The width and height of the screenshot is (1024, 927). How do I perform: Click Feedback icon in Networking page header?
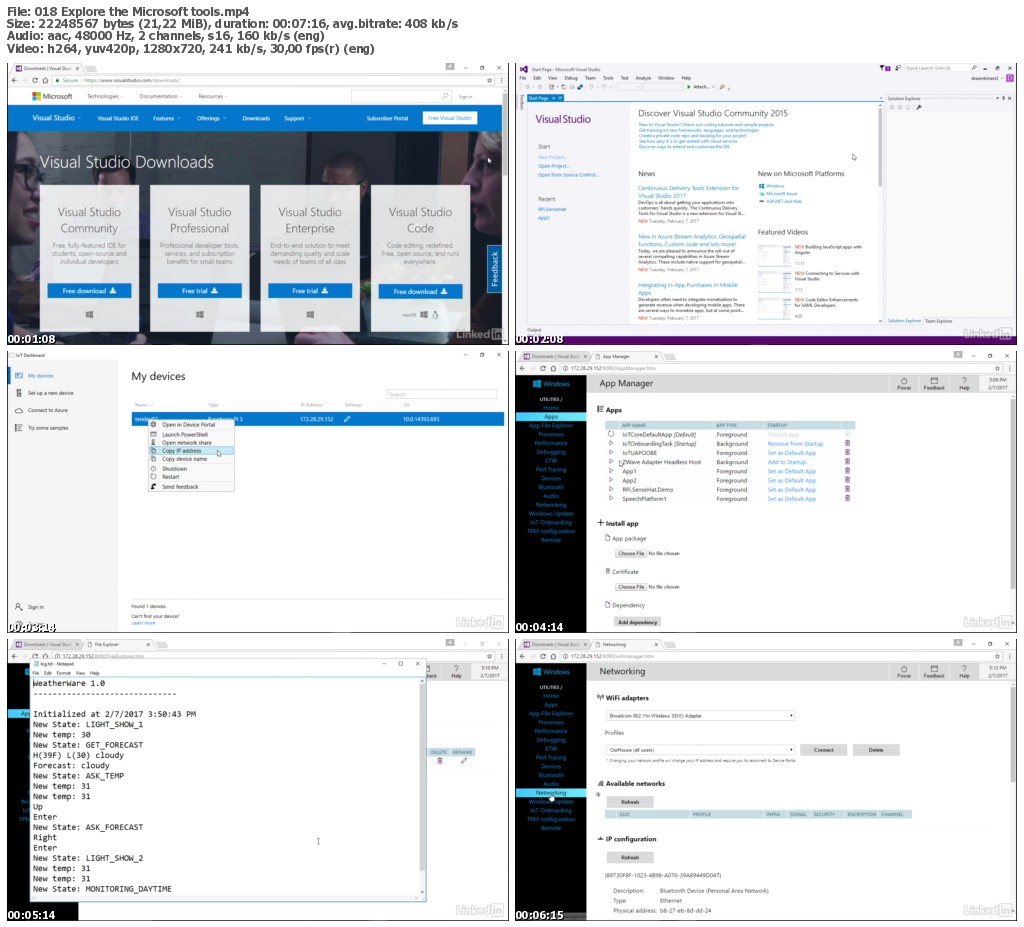pos(934,668)
